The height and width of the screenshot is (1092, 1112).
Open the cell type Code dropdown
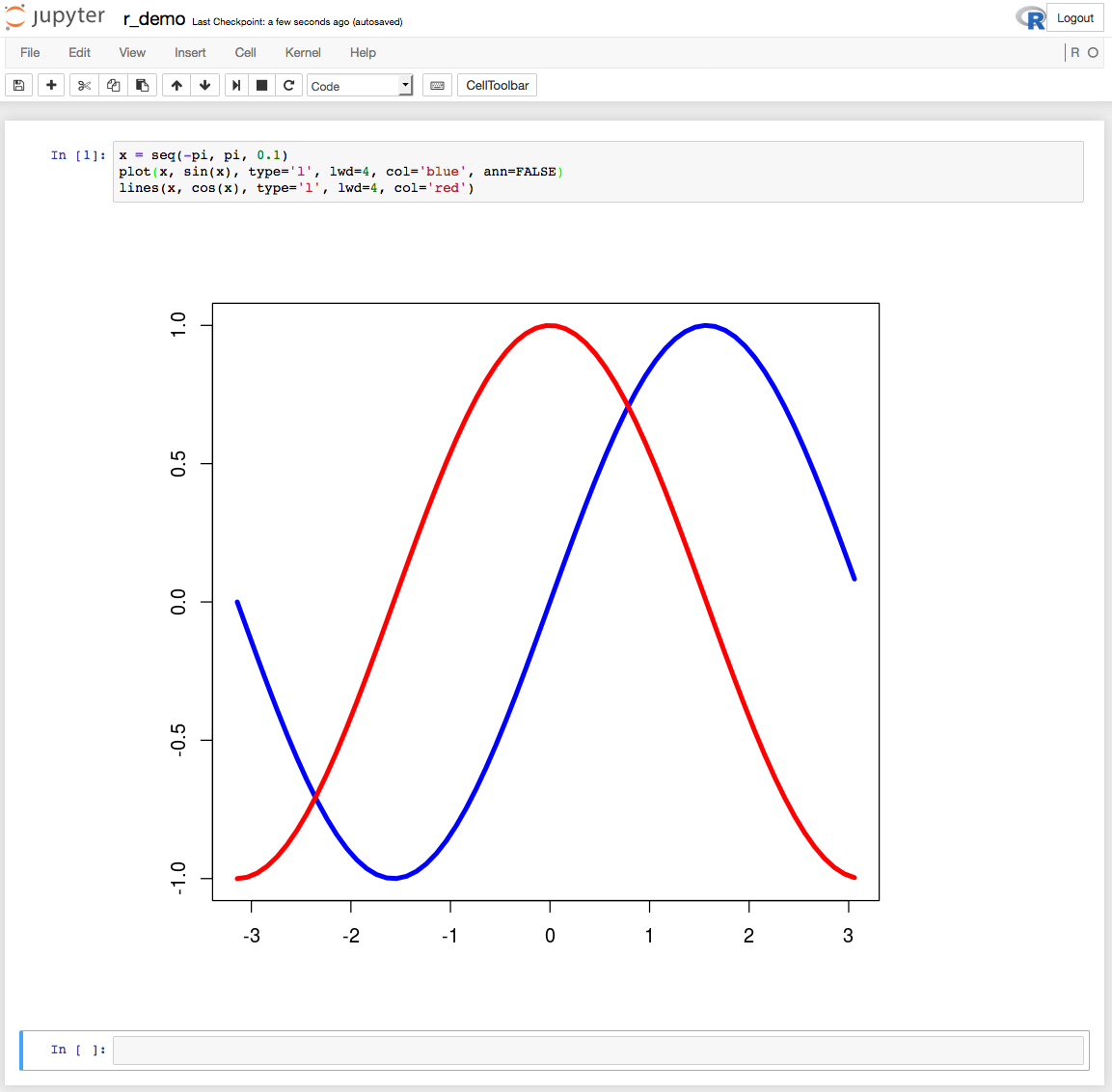[x=360, y=86]
